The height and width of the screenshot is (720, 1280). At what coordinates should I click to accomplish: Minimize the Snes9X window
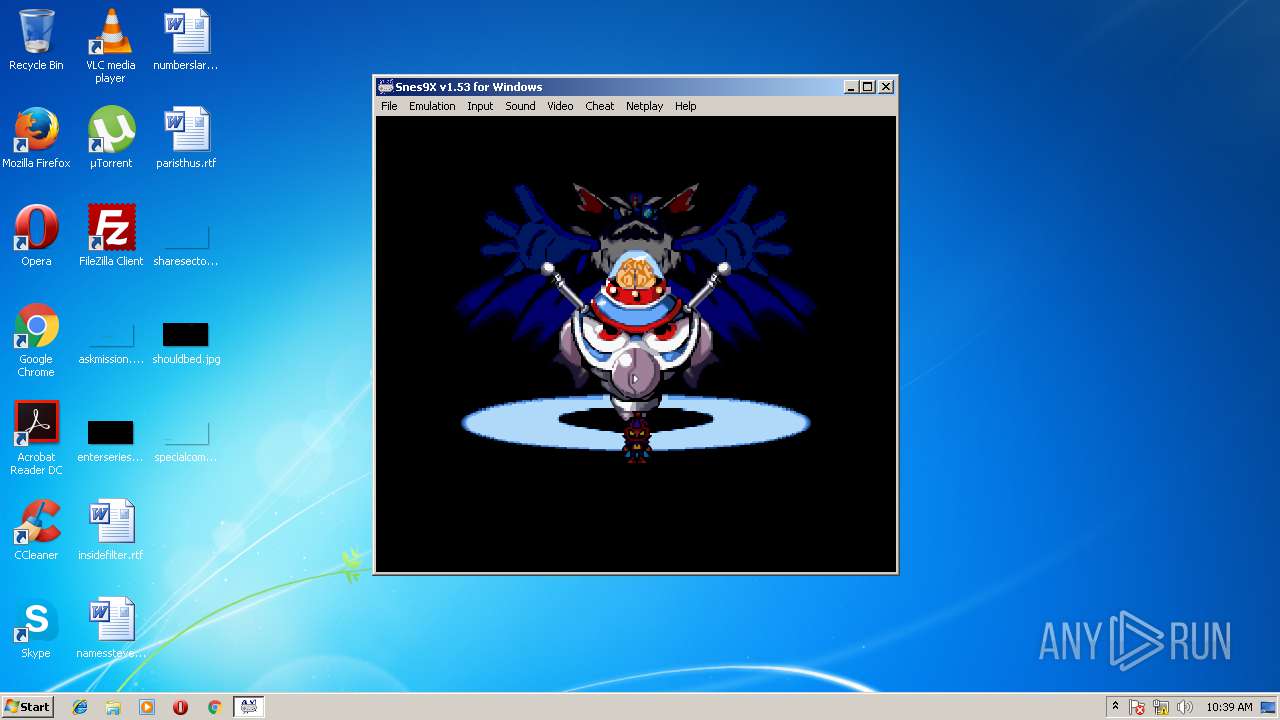click(851, 87)
